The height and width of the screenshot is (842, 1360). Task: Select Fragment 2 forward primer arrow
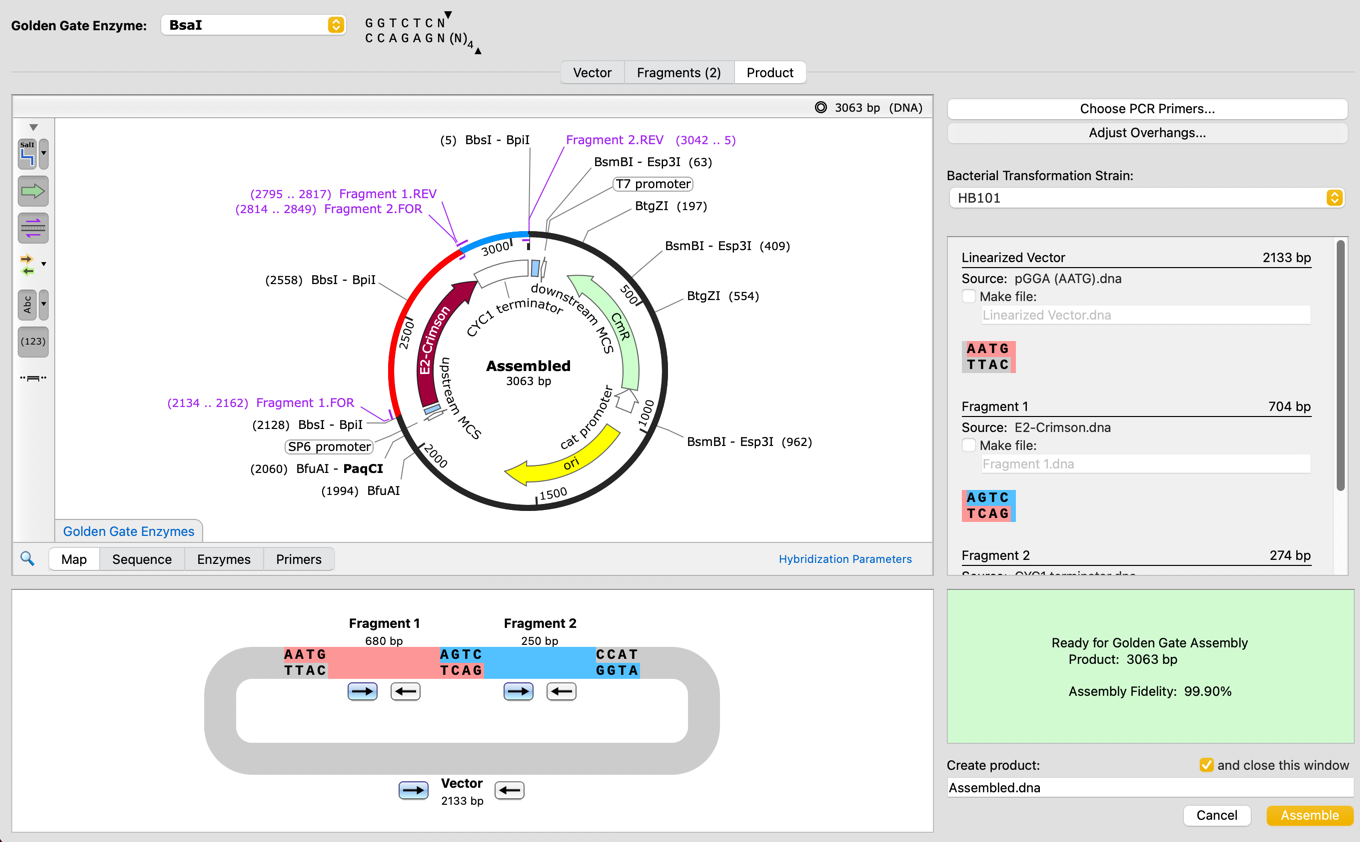click(x=518, y=691)
